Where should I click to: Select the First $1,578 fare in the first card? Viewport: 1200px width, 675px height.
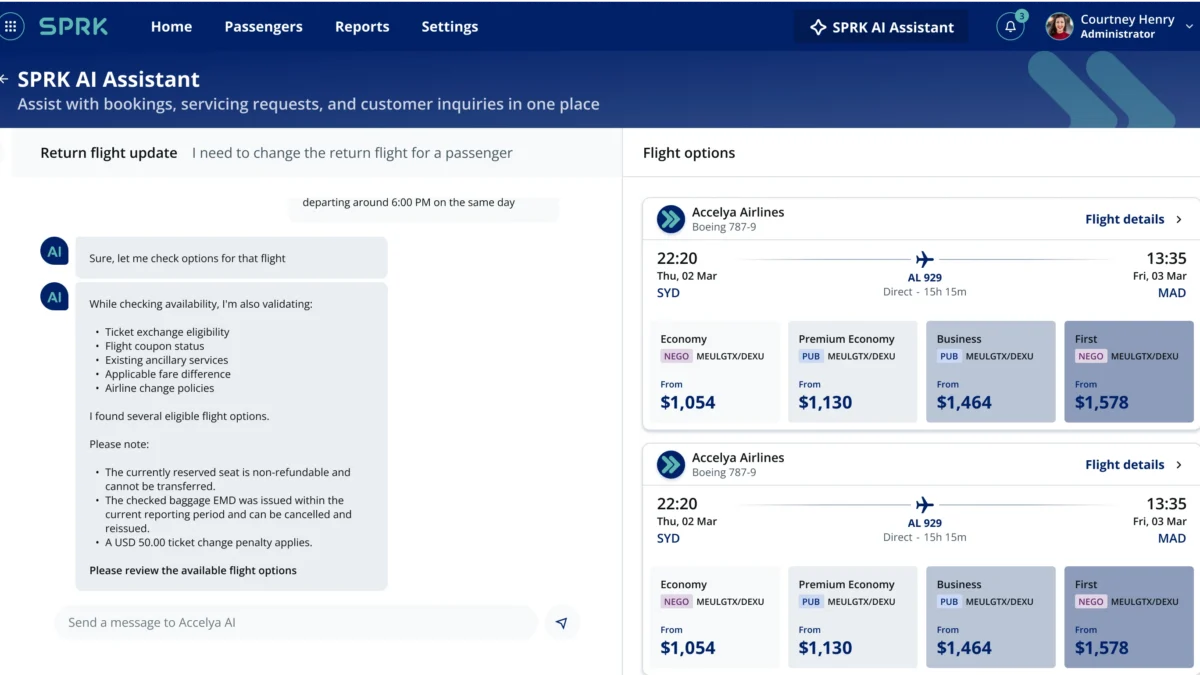[x=1129, y=371]
